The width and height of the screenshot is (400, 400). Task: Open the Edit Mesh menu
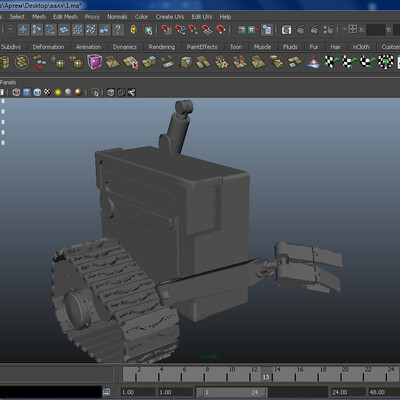pyautogui.click(x=65, y=17)
